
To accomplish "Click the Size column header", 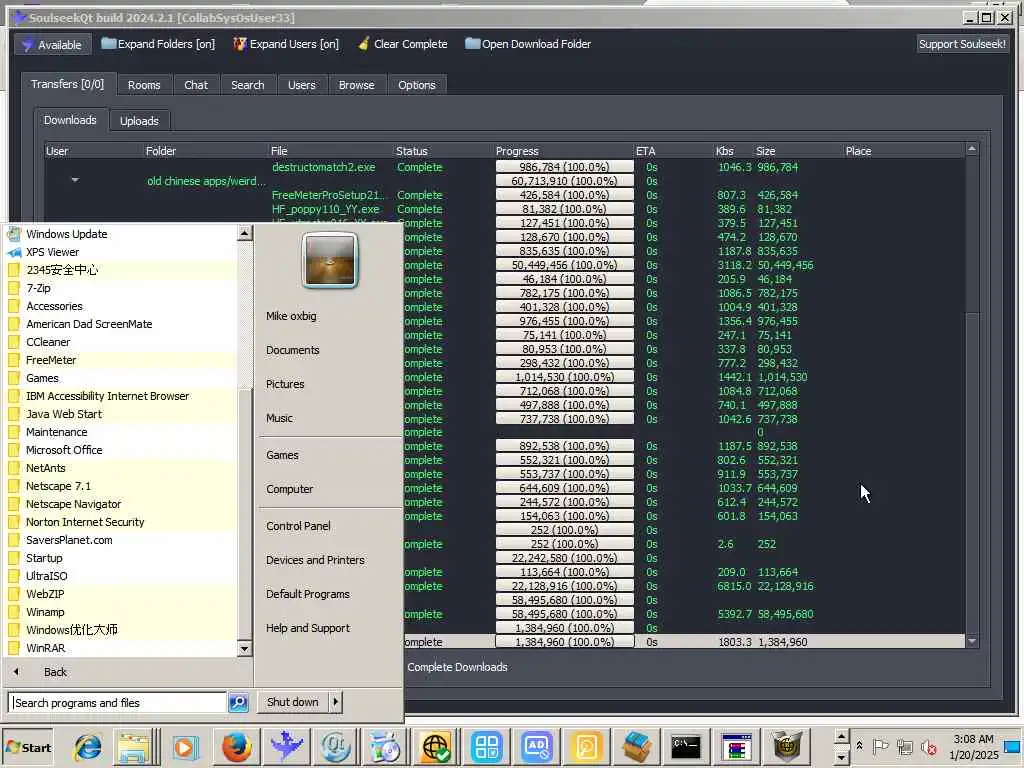I will click(x=765, y=151).
